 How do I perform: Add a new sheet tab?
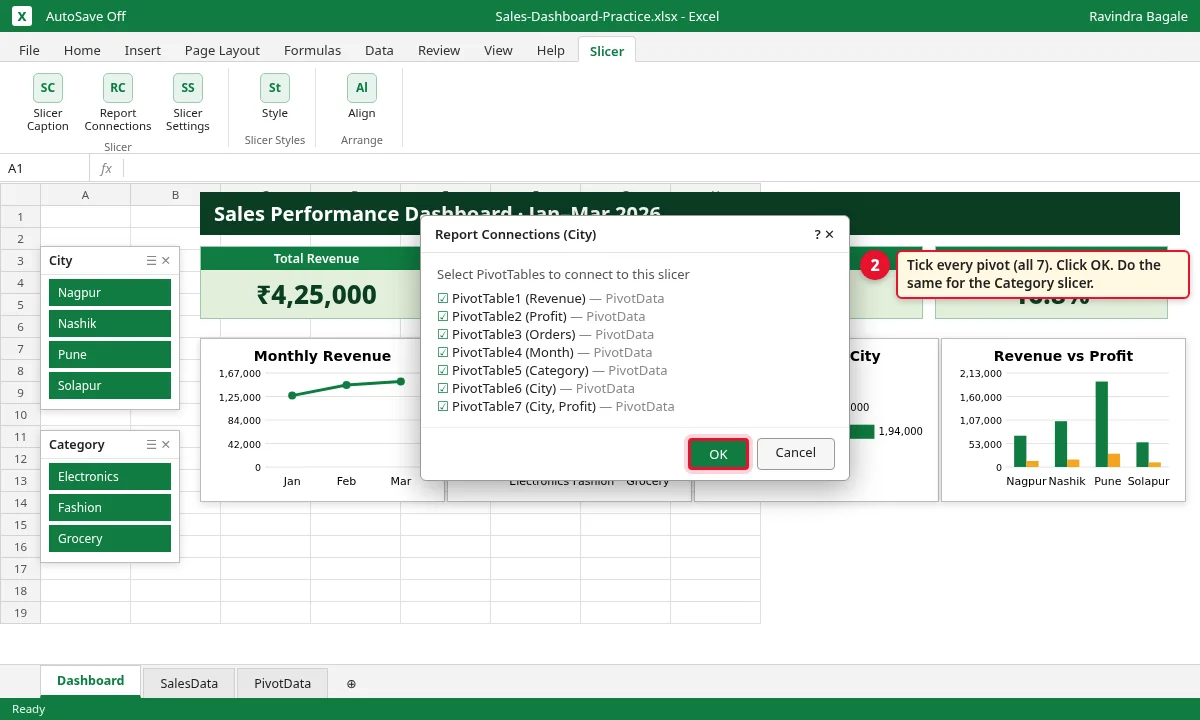click(351, 684)
